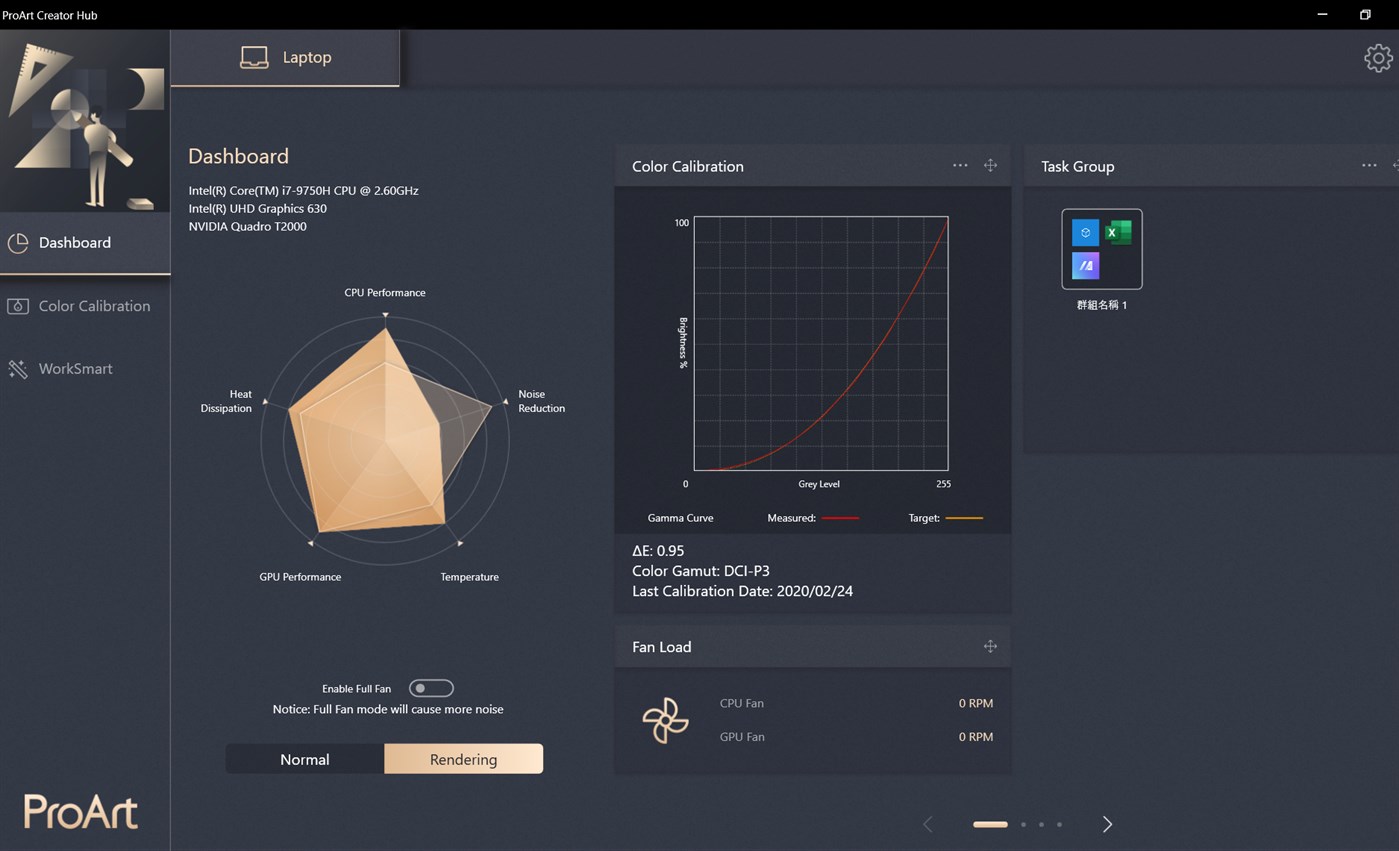The image size is (1399, 851).
Task: Click the Fan Load panel title
Action: tap(661, 647)
